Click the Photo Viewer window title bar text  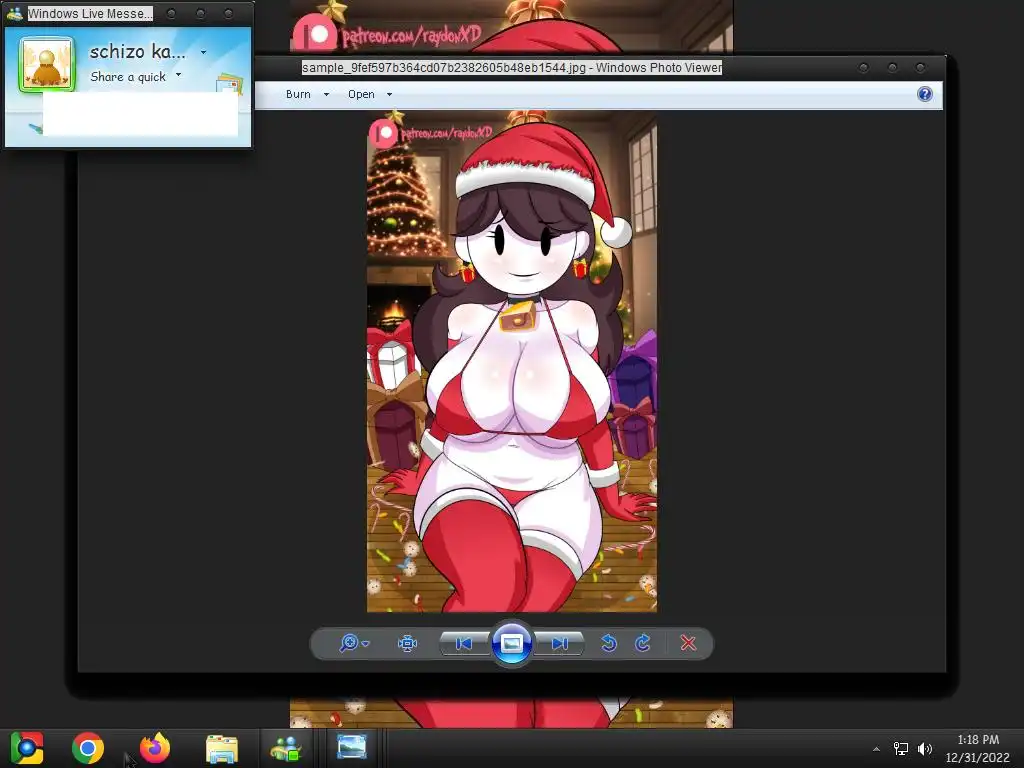click(x=511, y=67)
